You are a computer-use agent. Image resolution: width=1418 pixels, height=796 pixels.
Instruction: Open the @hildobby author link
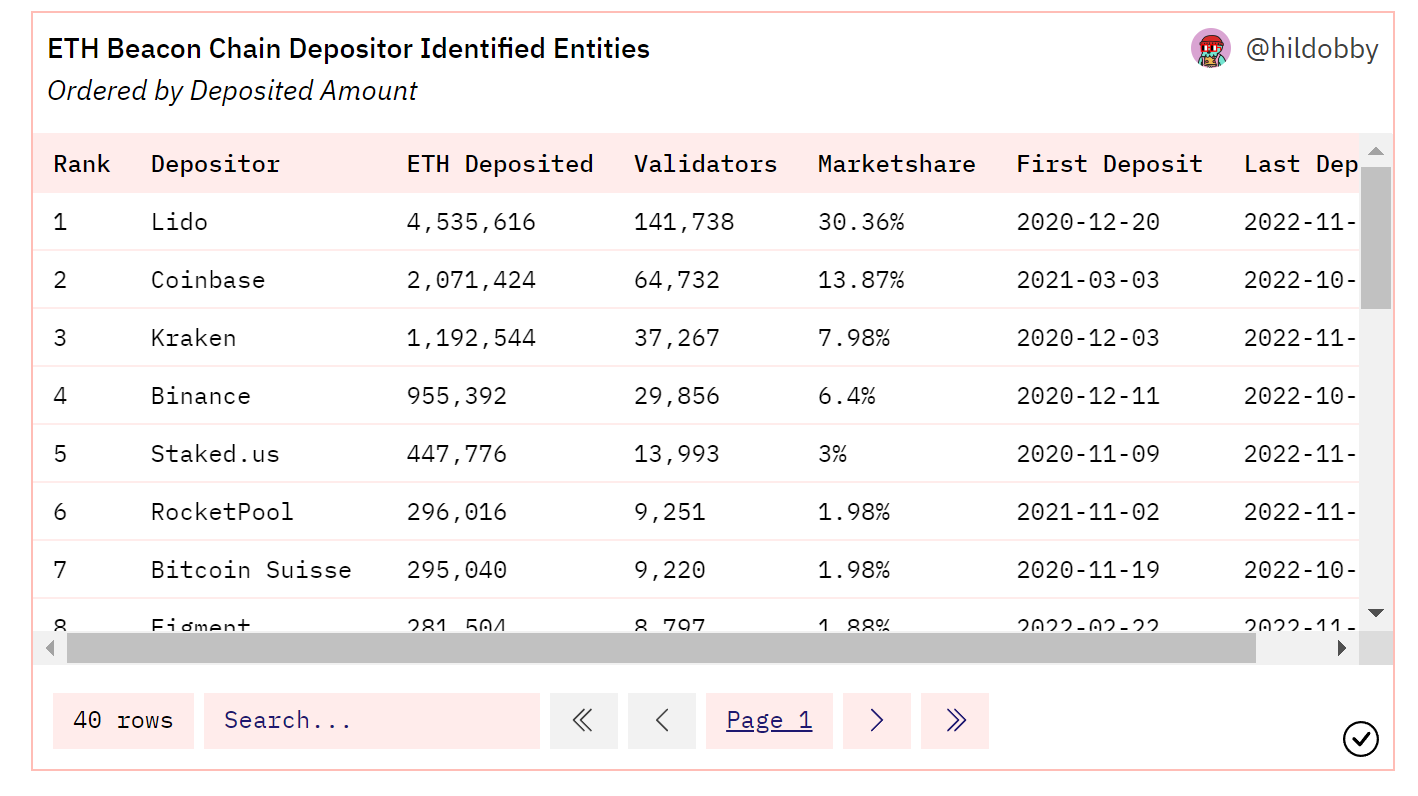(x=1311, y=48)
